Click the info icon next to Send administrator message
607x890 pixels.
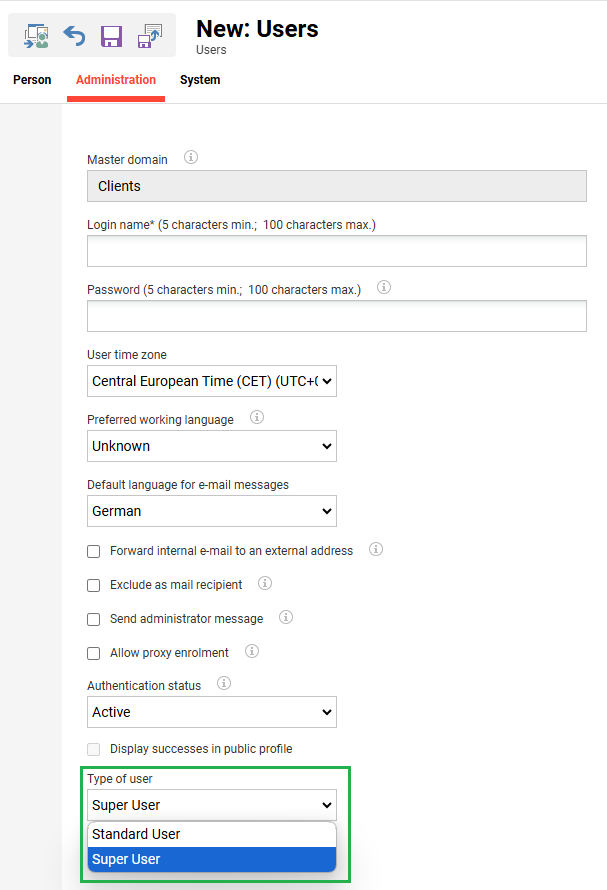285,617
